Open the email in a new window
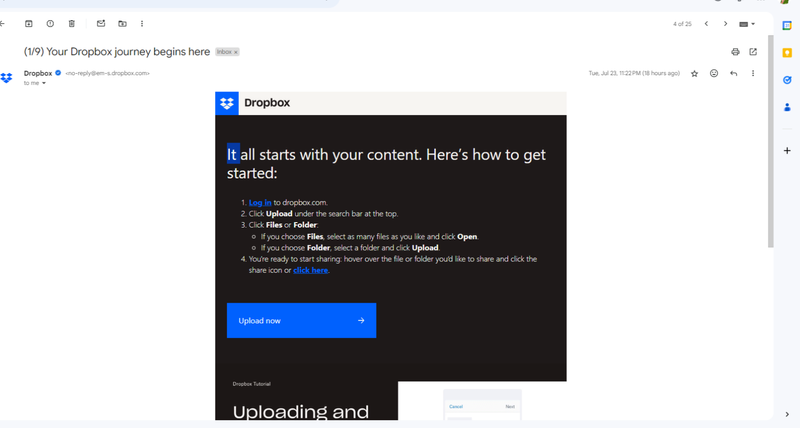The width and height of the screenshot is (800, 428). [x=753, y=52]
